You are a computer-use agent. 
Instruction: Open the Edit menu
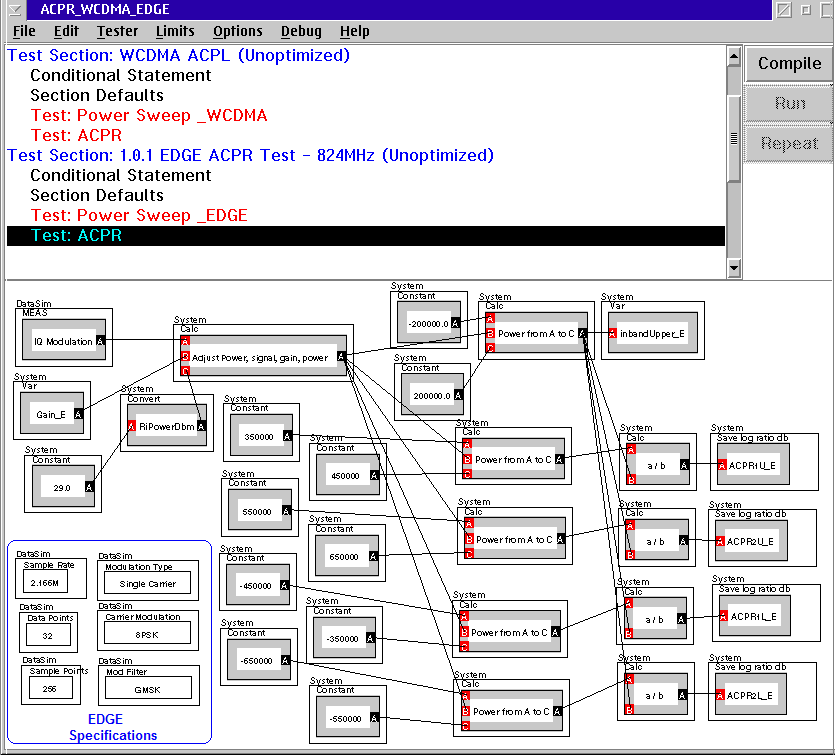[x=66, y=31]
